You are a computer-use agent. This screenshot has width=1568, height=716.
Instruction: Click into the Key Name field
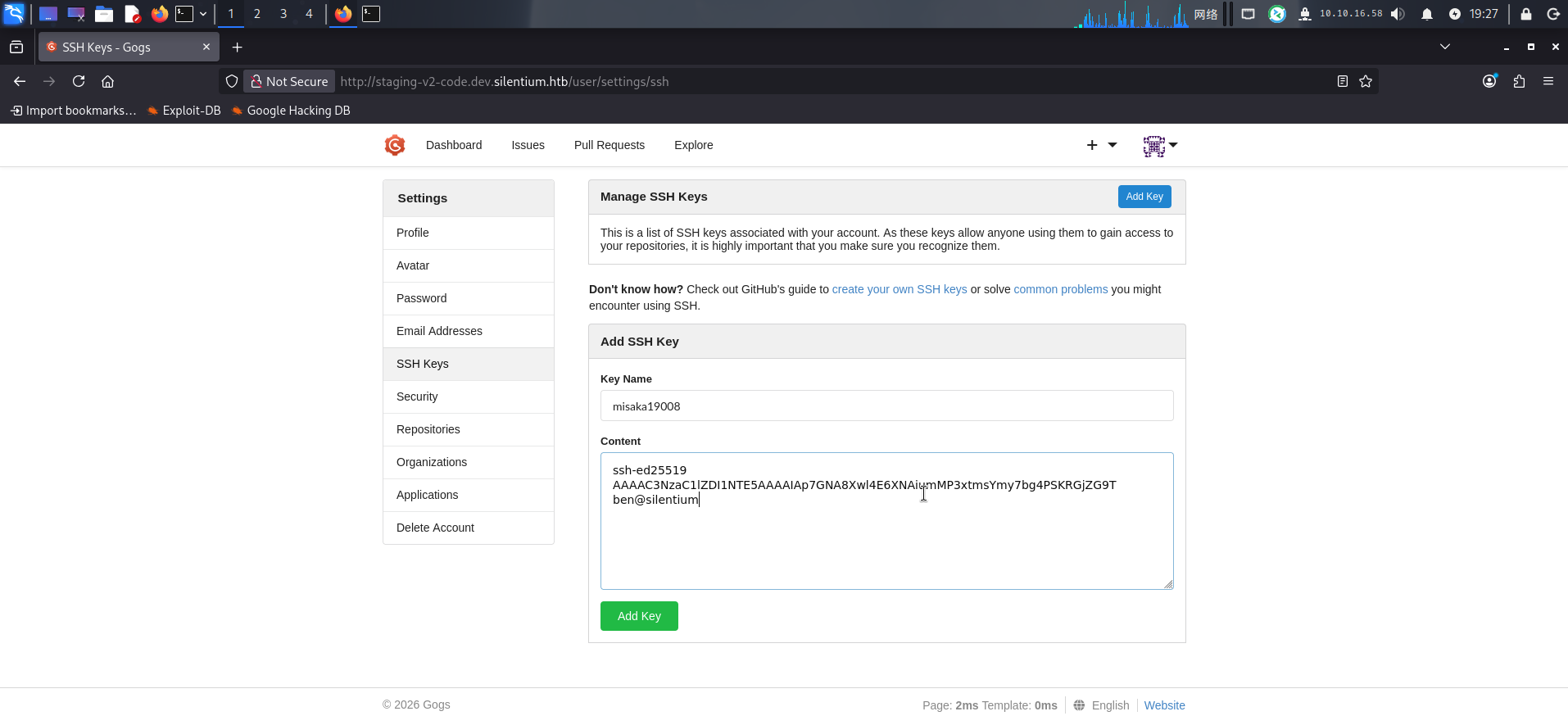886,406
